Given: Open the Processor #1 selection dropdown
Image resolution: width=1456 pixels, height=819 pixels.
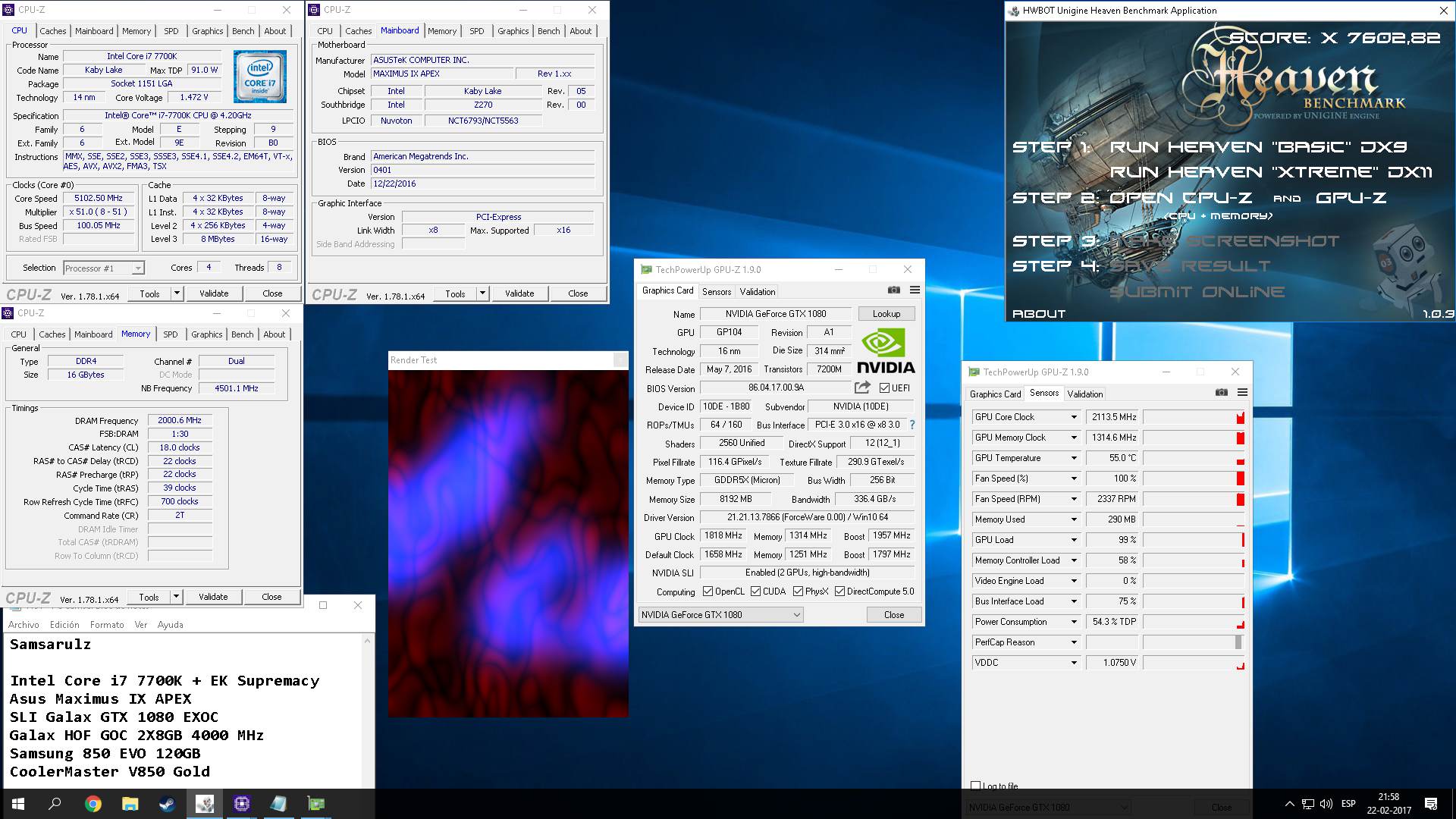Looking at the screenshot, I should [x=104, y=268].
